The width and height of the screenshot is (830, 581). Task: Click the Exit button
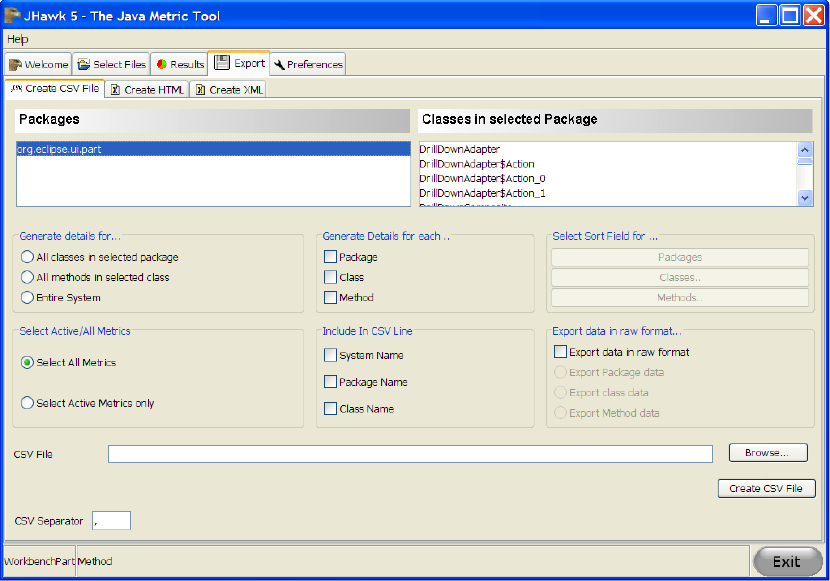(788, 561)
